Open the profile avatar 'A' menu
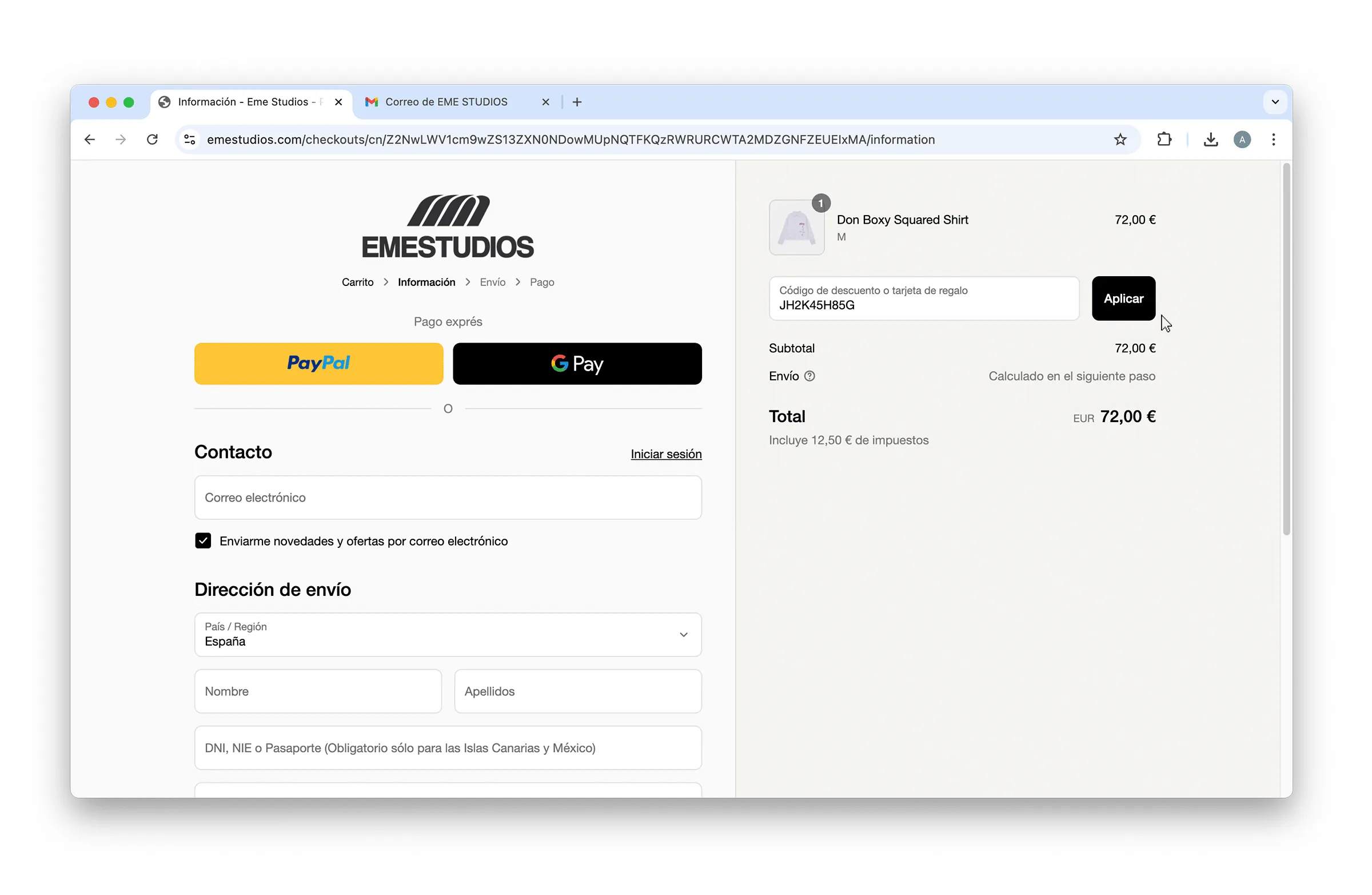1372x895 pixels. 1242,140
